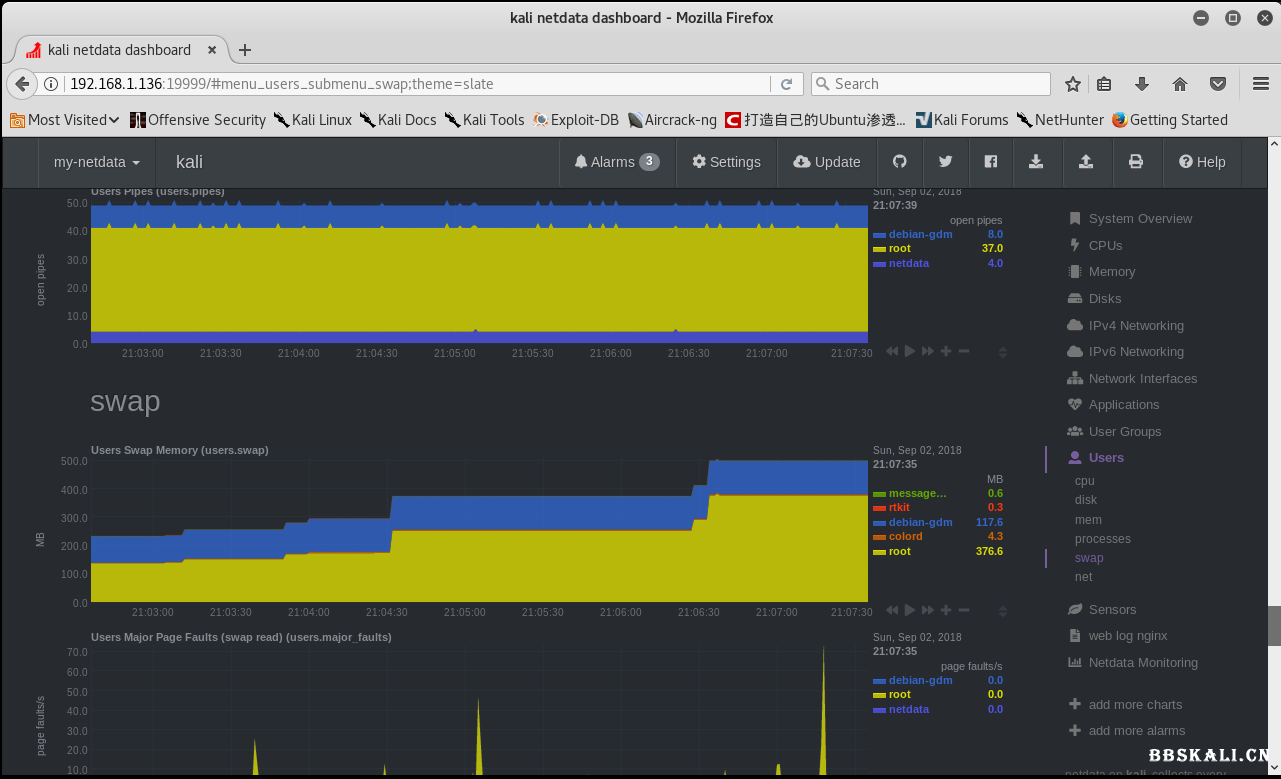Open the Twitter share icon

tap(945, 162)
